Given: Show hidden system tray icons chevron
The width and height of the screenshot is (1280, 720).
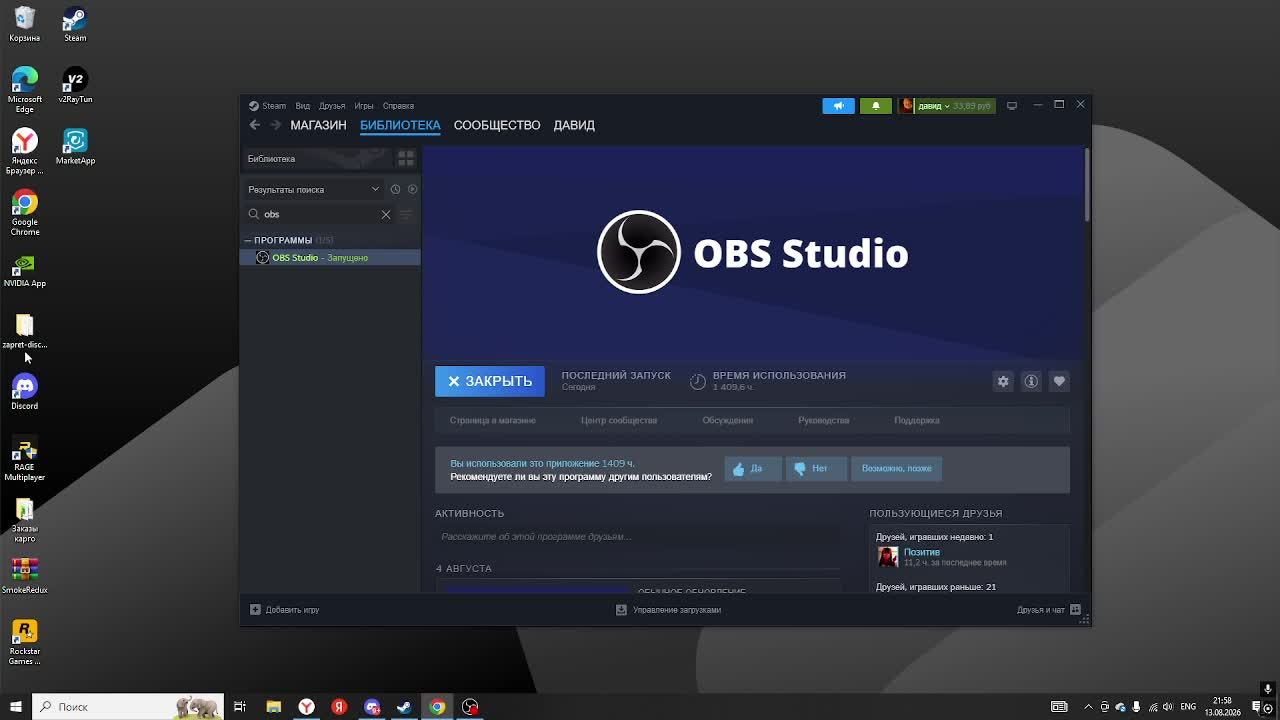Looking at the screenshot, I should pos(1089,707).
